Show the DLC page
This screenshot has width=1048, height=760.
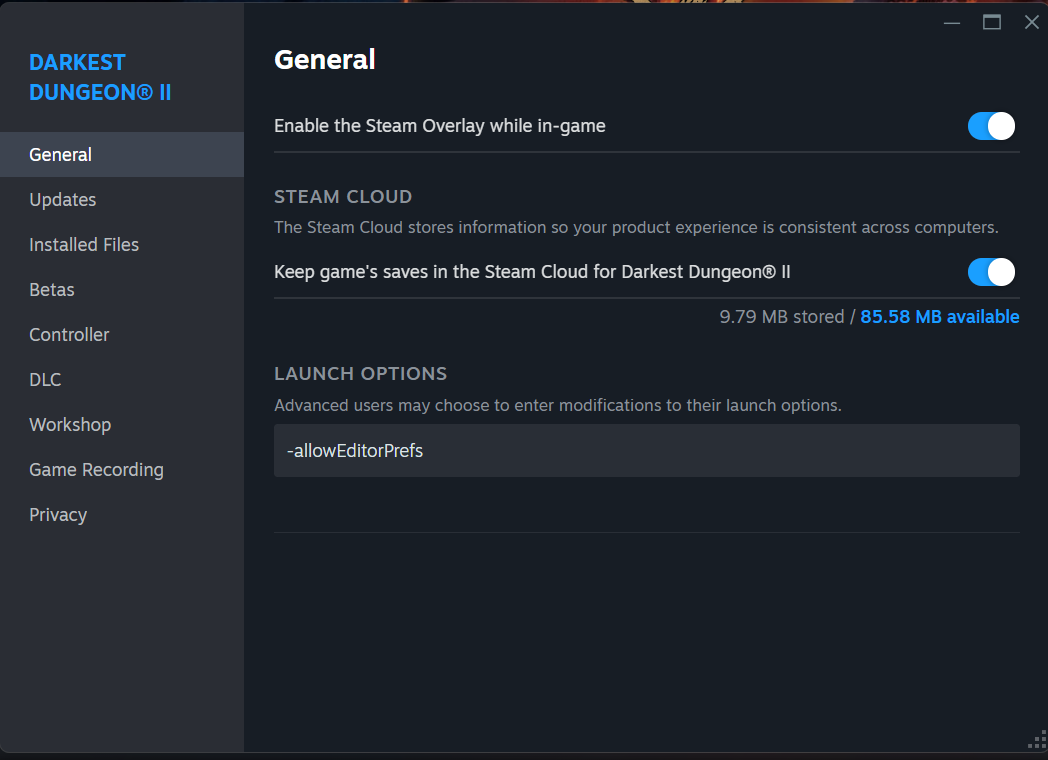pyautogui.click(x=45, y=380)
